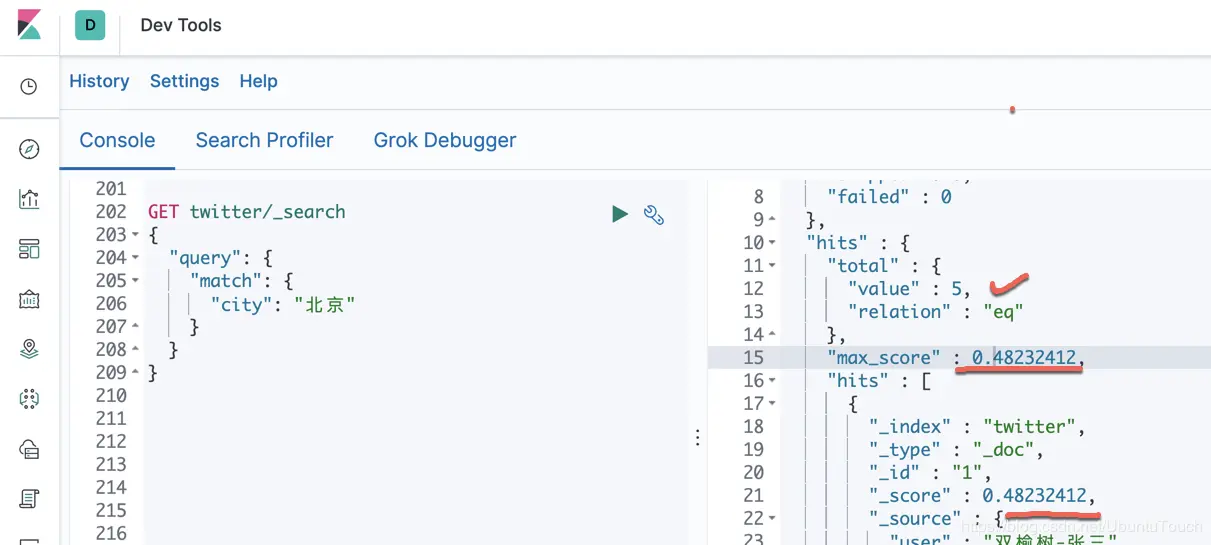The height and width of the screenshot is (545, 1211).
Task: Click "value" : 5 in response
Action: pos(910,289)
